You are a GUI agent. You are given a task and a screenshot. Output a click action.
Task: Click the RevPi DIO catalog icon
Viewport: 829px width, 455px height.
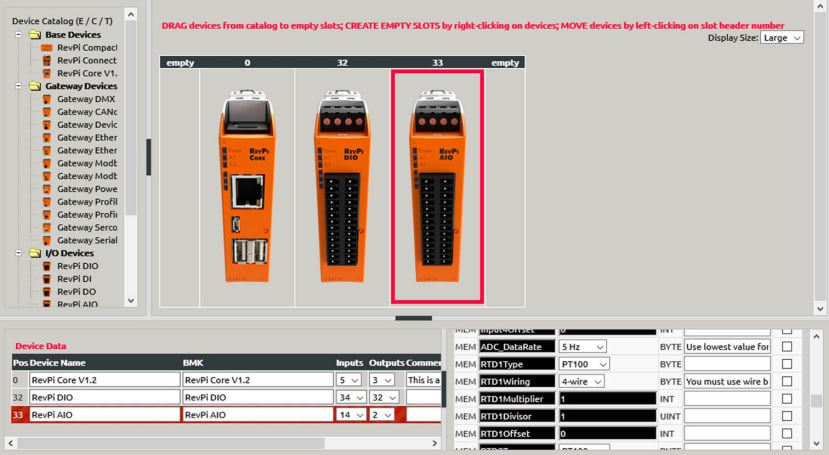(47, 266)
